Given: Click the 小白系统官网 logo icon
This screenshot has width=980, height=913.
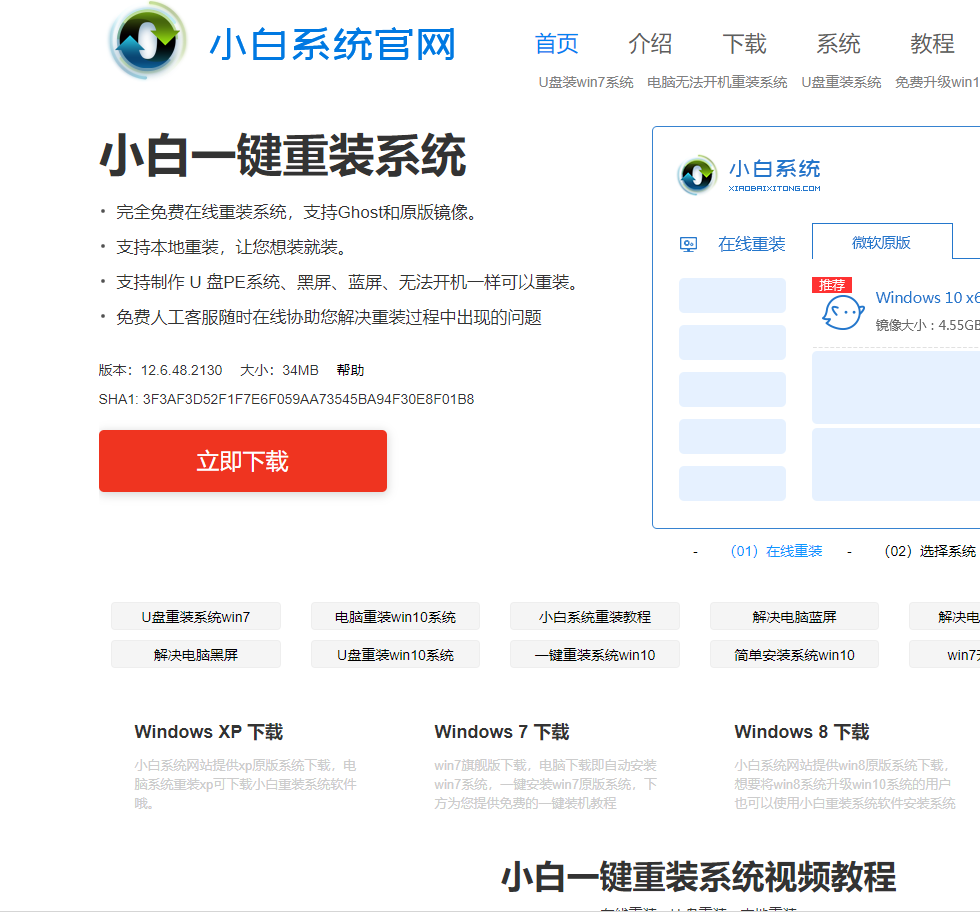Looking at the screenshot, I should point(148,41).
